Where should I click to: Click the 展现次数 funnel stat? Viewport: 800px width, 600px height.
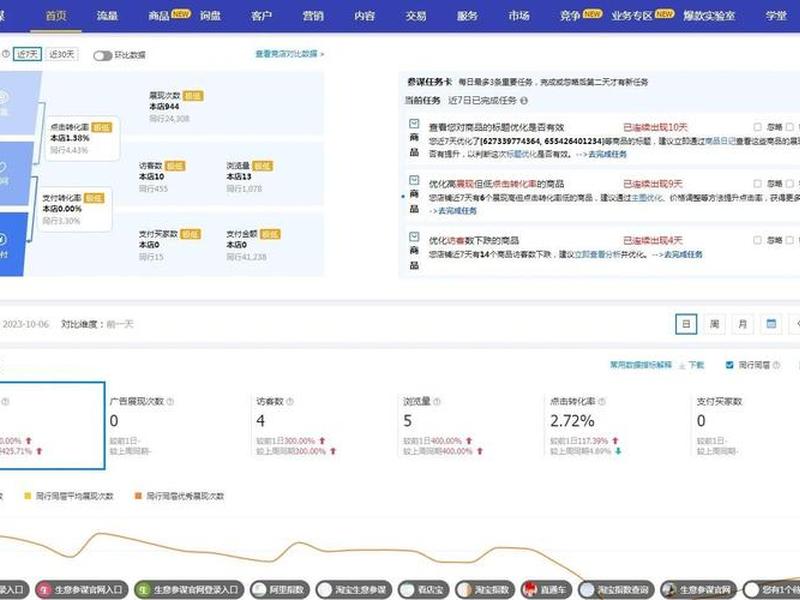pos(177,107)
